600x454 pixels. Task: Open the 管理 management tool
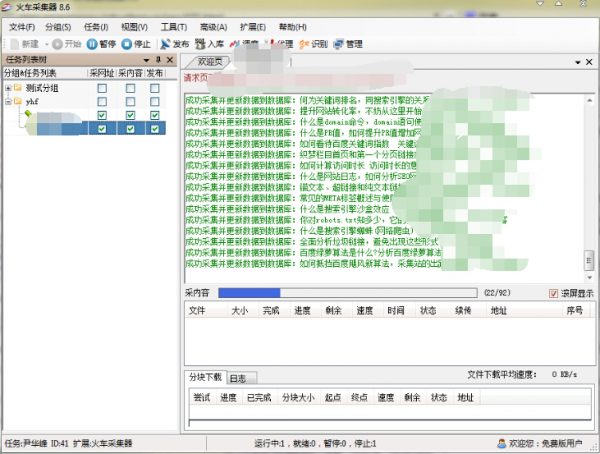coord(338,44)
